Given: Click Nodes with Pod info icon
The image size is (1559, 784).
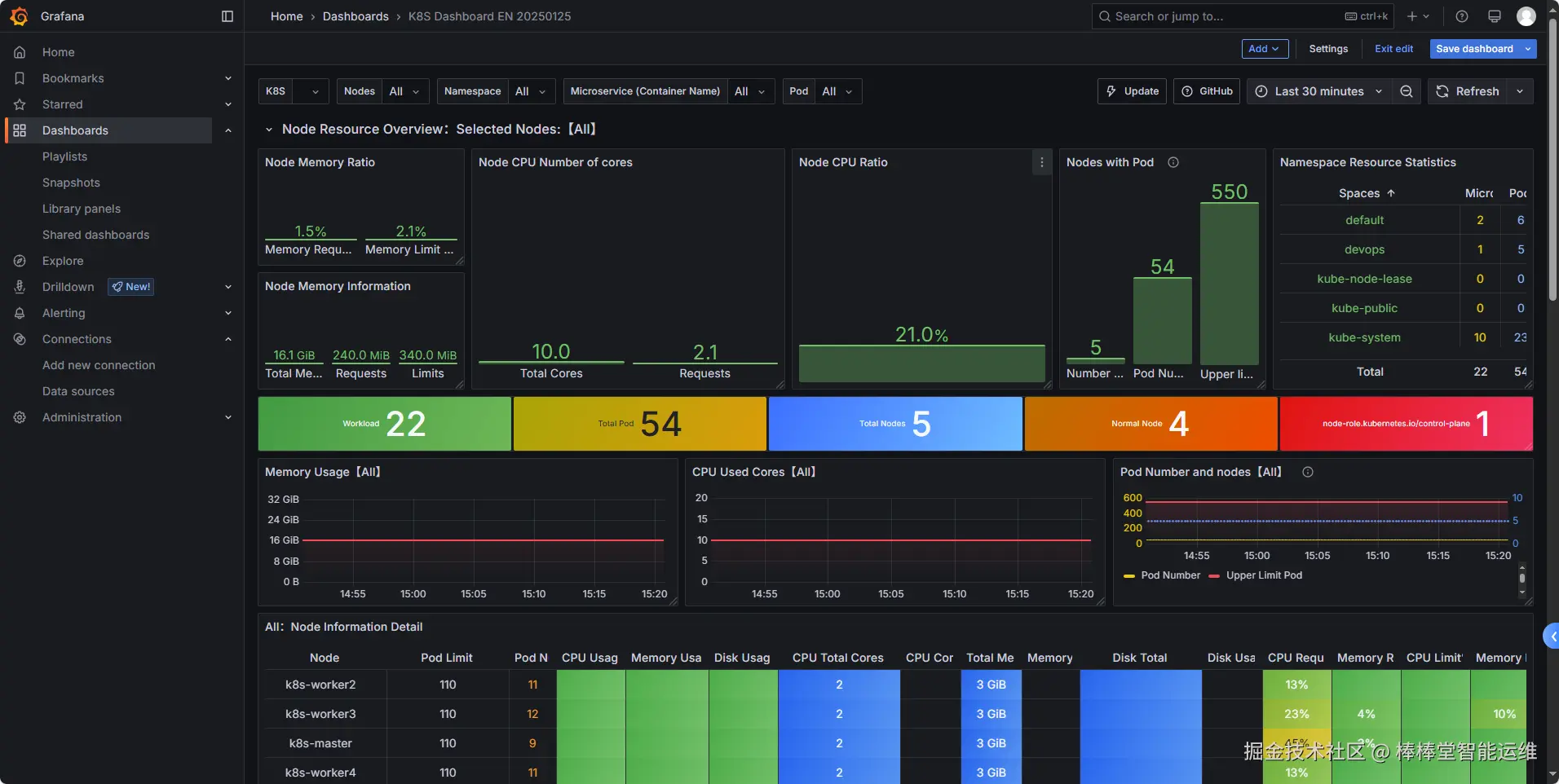Looking at the screenshot, I should pos(1173,162).
